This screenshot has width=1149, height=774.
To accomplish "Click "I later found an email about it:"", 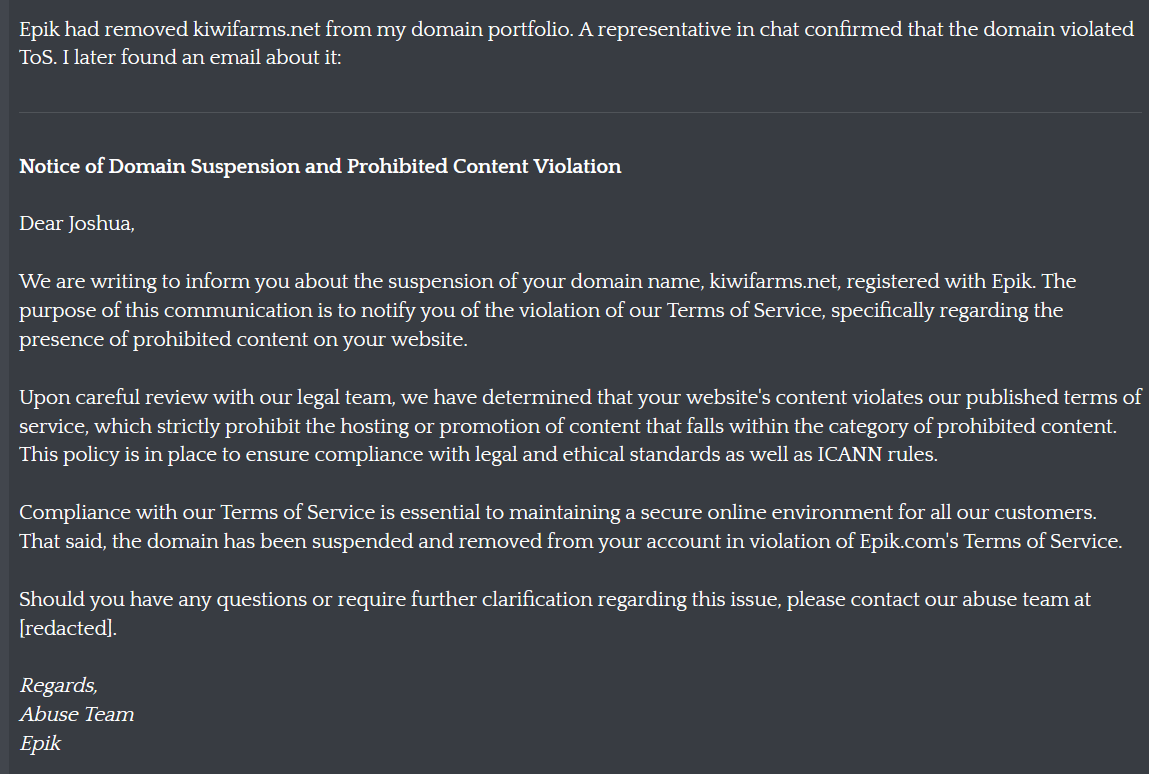I will click(x=202, y=58).
